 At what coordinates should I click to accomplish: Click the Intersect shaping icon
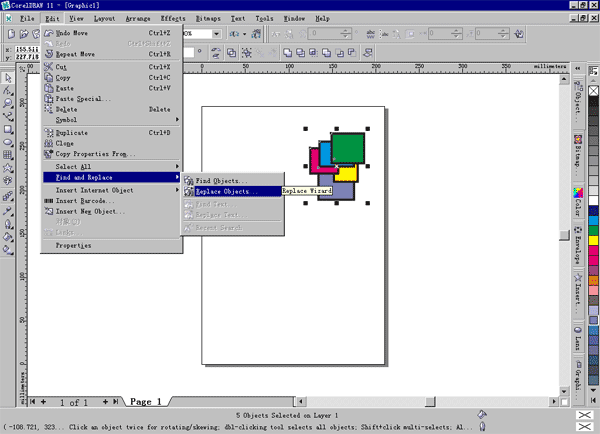tap(313, 52)
